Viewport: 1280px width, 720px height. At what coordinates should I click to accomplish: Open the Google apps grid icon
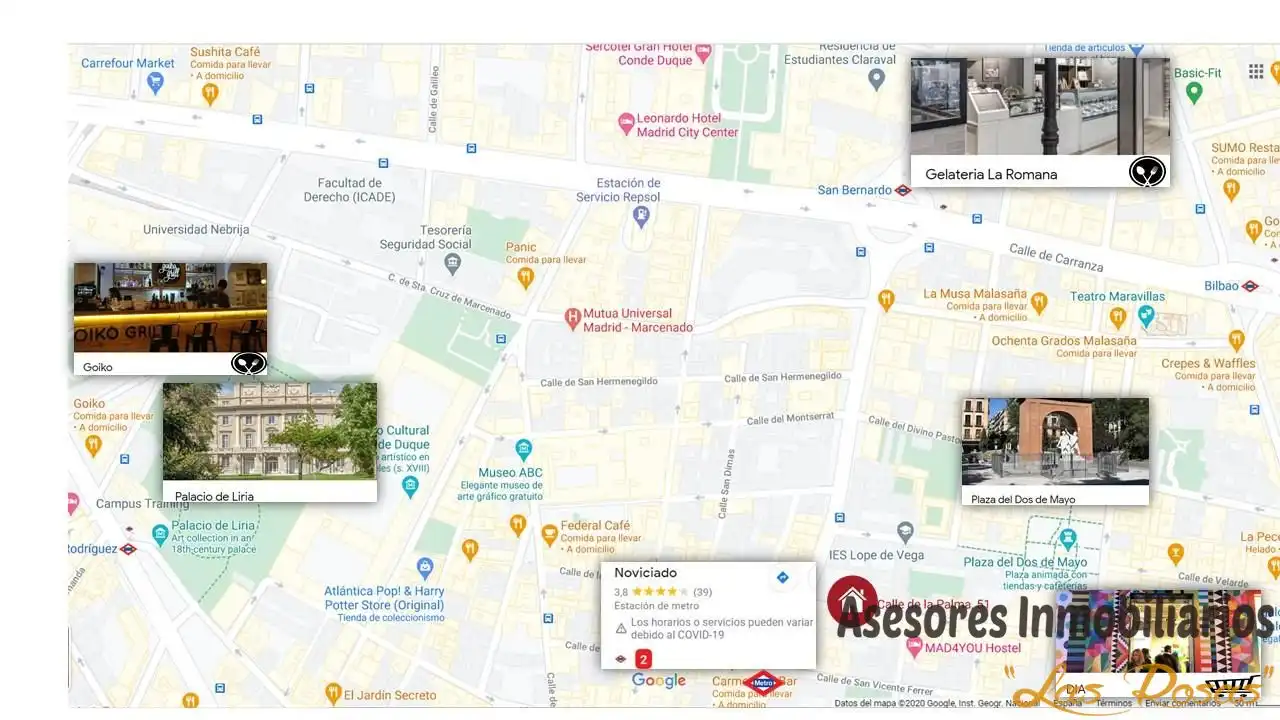coord(1256,71)
